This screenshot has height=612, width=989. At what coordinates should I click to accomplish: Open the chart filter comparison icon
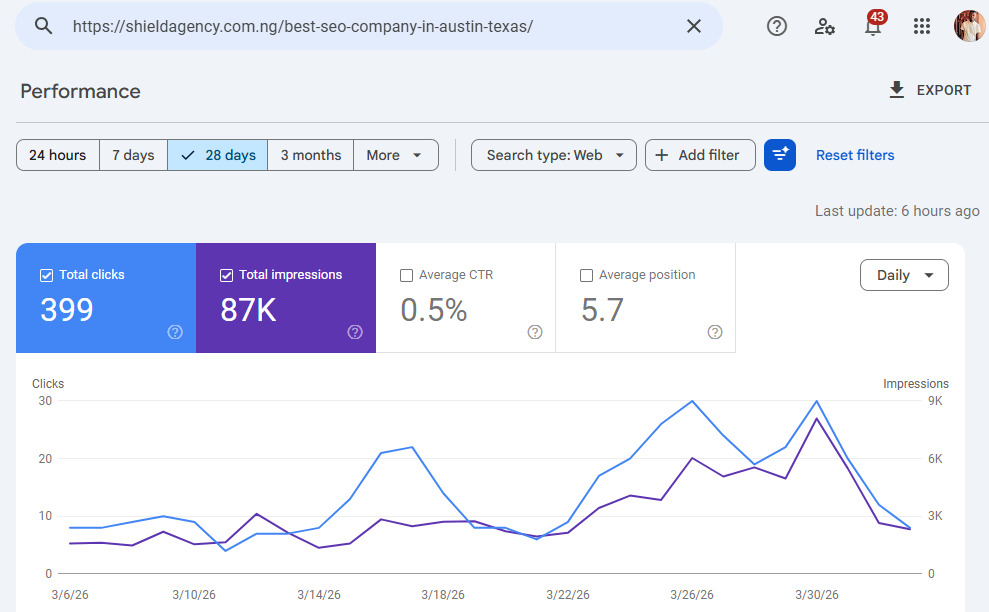780,155
